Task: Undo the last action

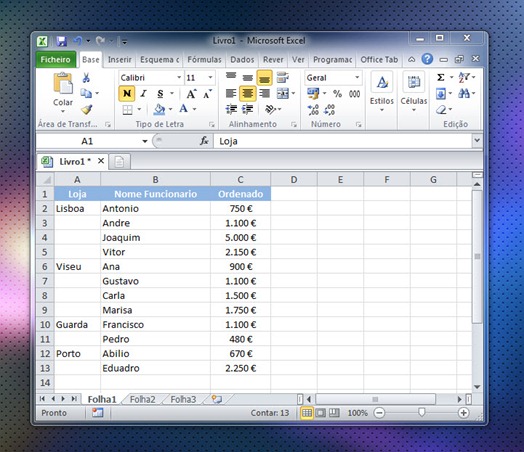Action: [78, 41]
